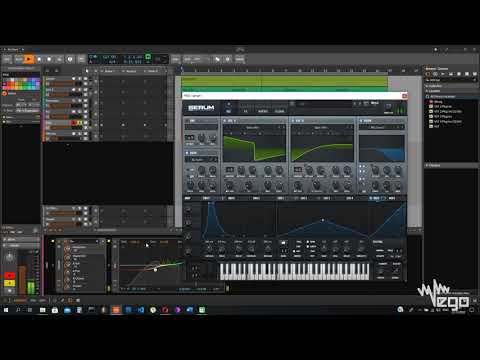Open the Serum Menu button
This screenshot has height=360, width=480.
(375, 103)
